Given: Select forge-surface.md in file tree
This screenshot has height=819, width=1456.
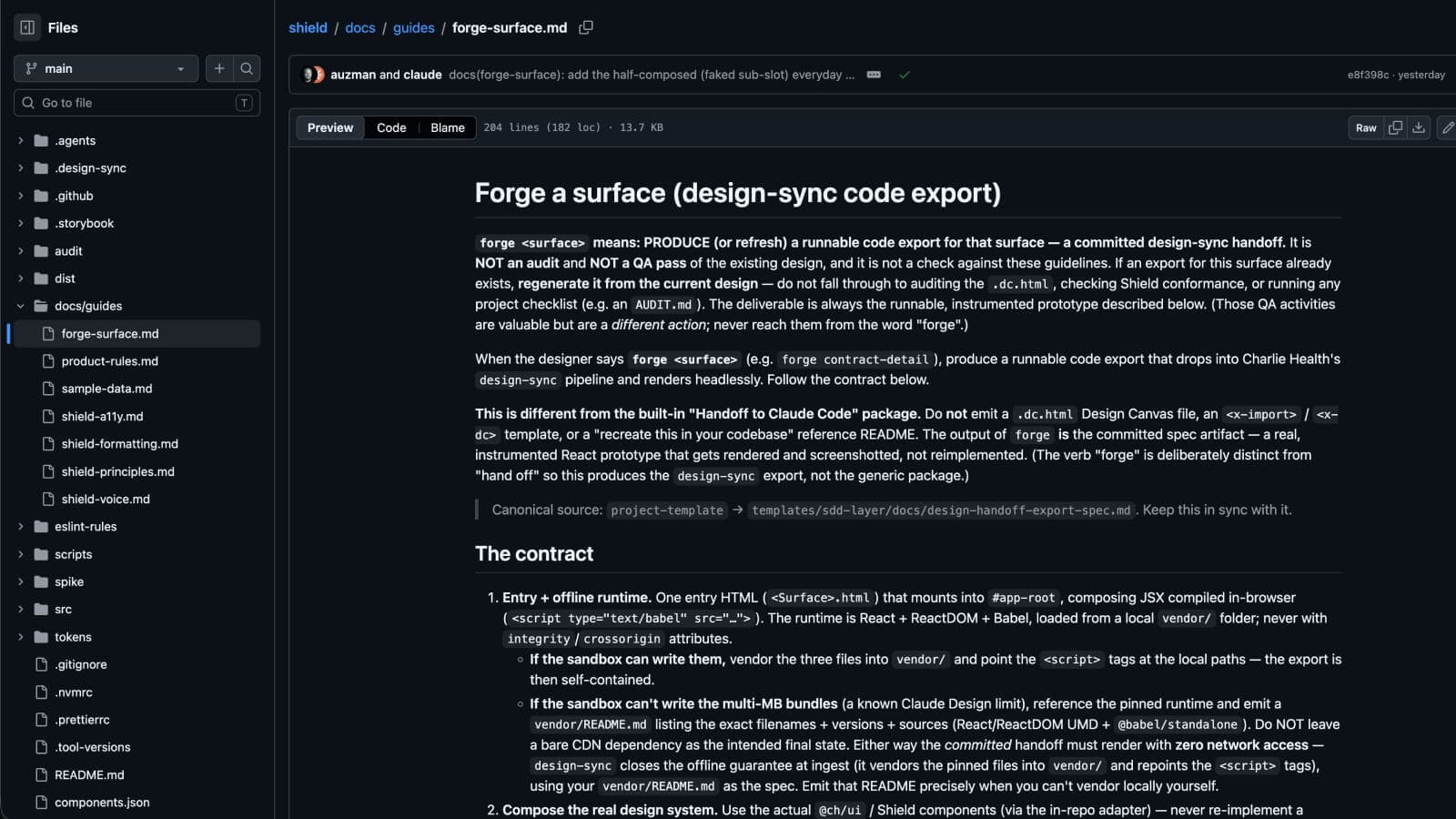Looking at the screenshot, I should point(135,333).
